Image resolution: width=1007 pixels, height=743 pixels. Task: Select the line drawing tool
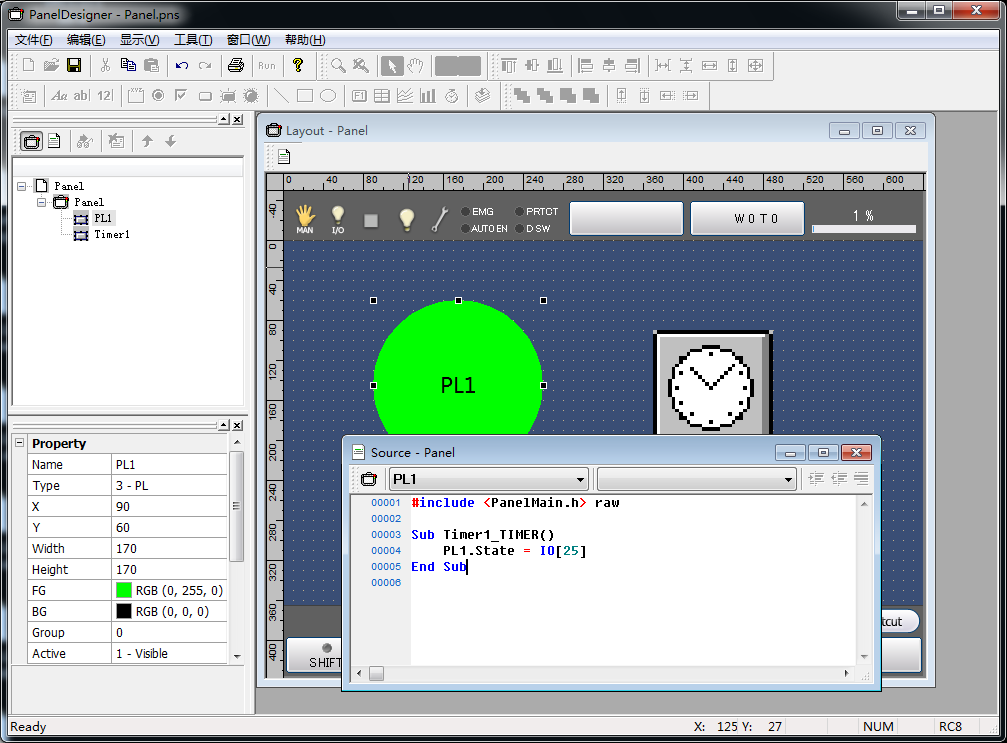pos(282,96)
